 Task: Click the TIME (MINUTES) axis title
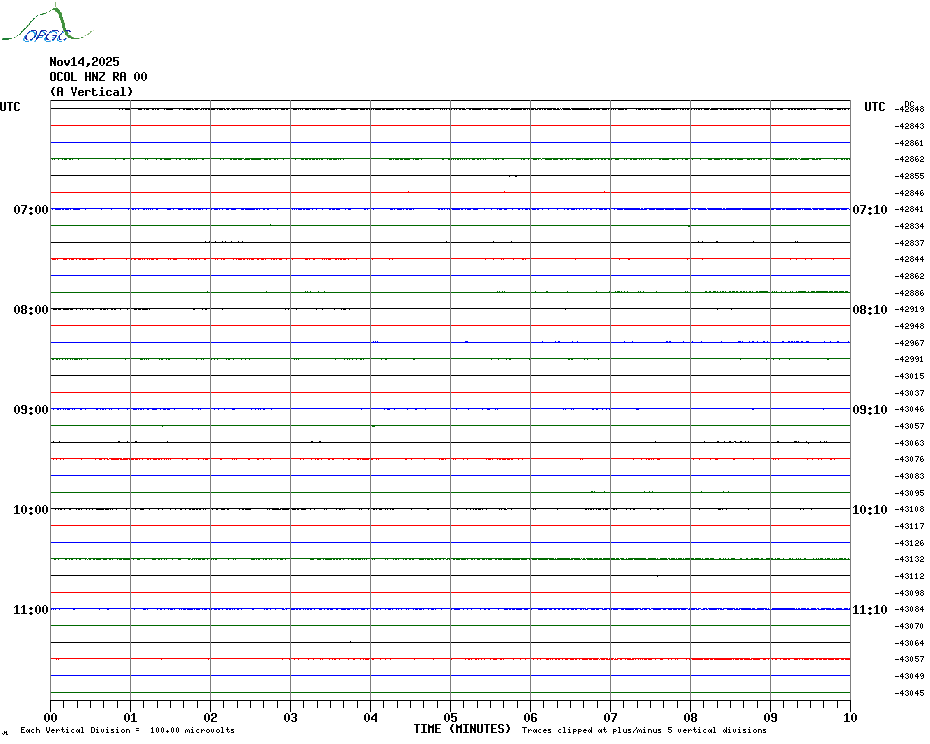click(x=462, y=729)
